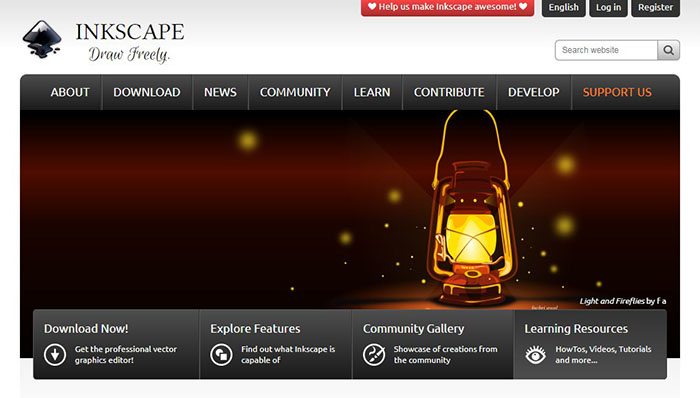Click the Community Gallery brush icon

point(374,355)
